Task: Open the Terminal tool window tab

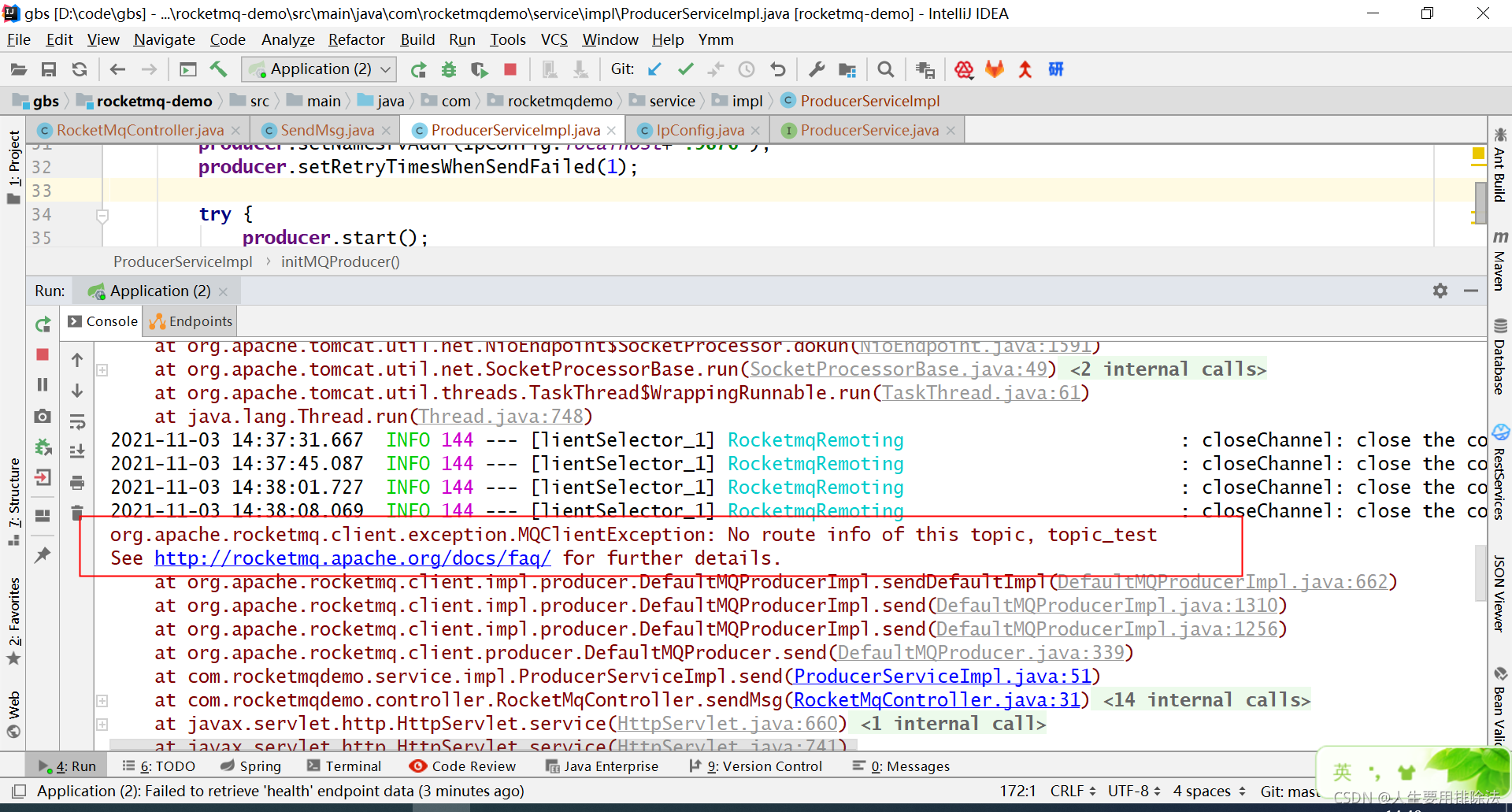Action: (344, 766)
